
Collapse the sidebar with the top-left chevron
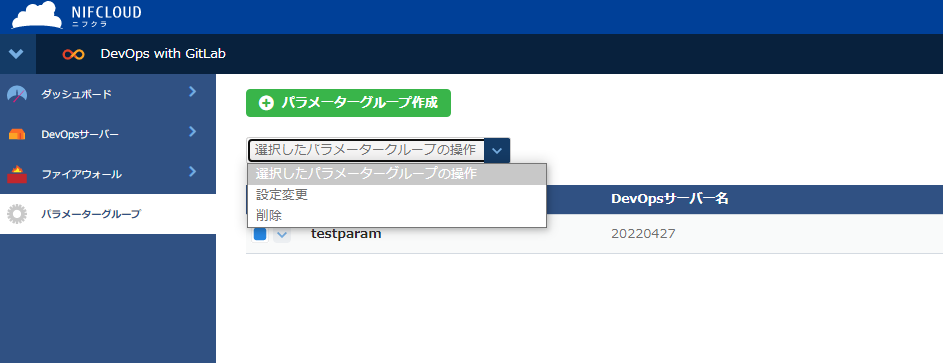tap(17, 54)
